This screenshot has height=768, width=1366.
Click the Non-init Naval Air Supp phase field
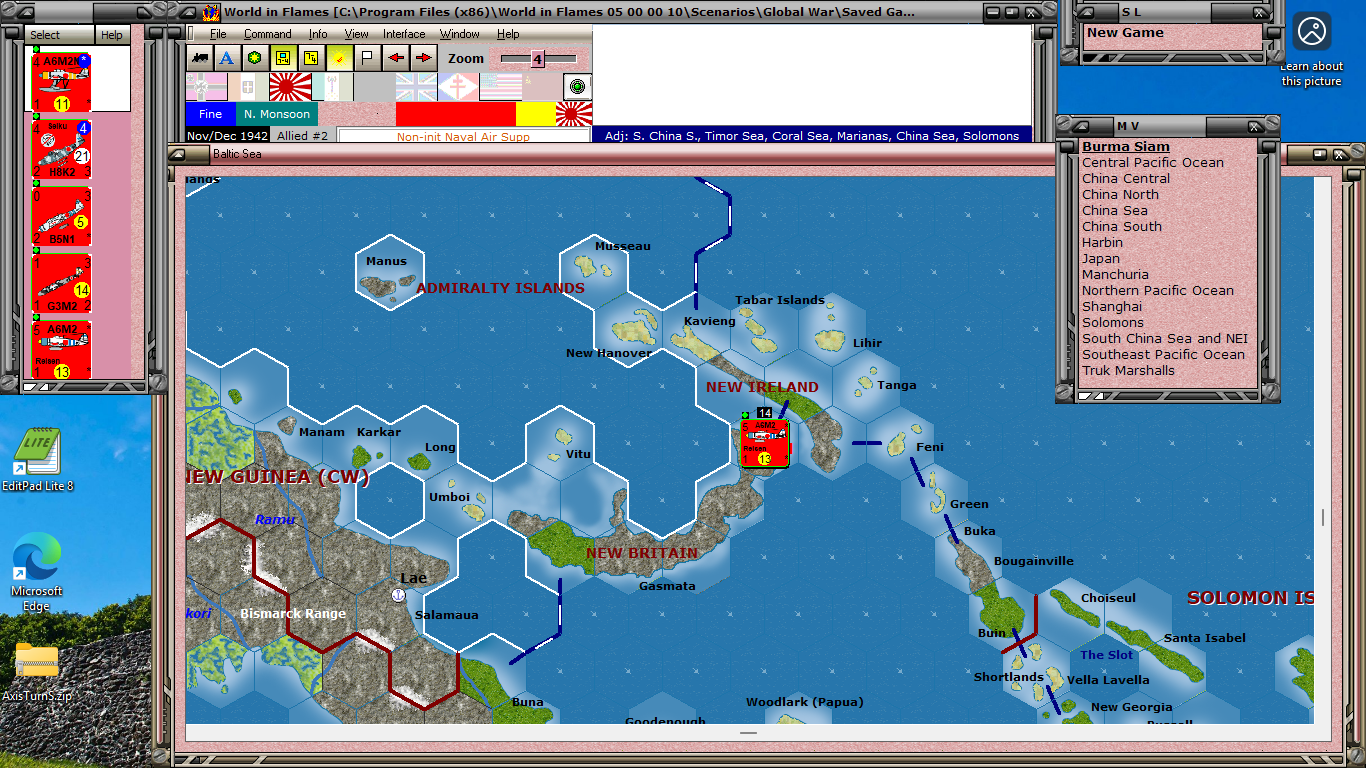pyautogui.click(x=463, y=137)
